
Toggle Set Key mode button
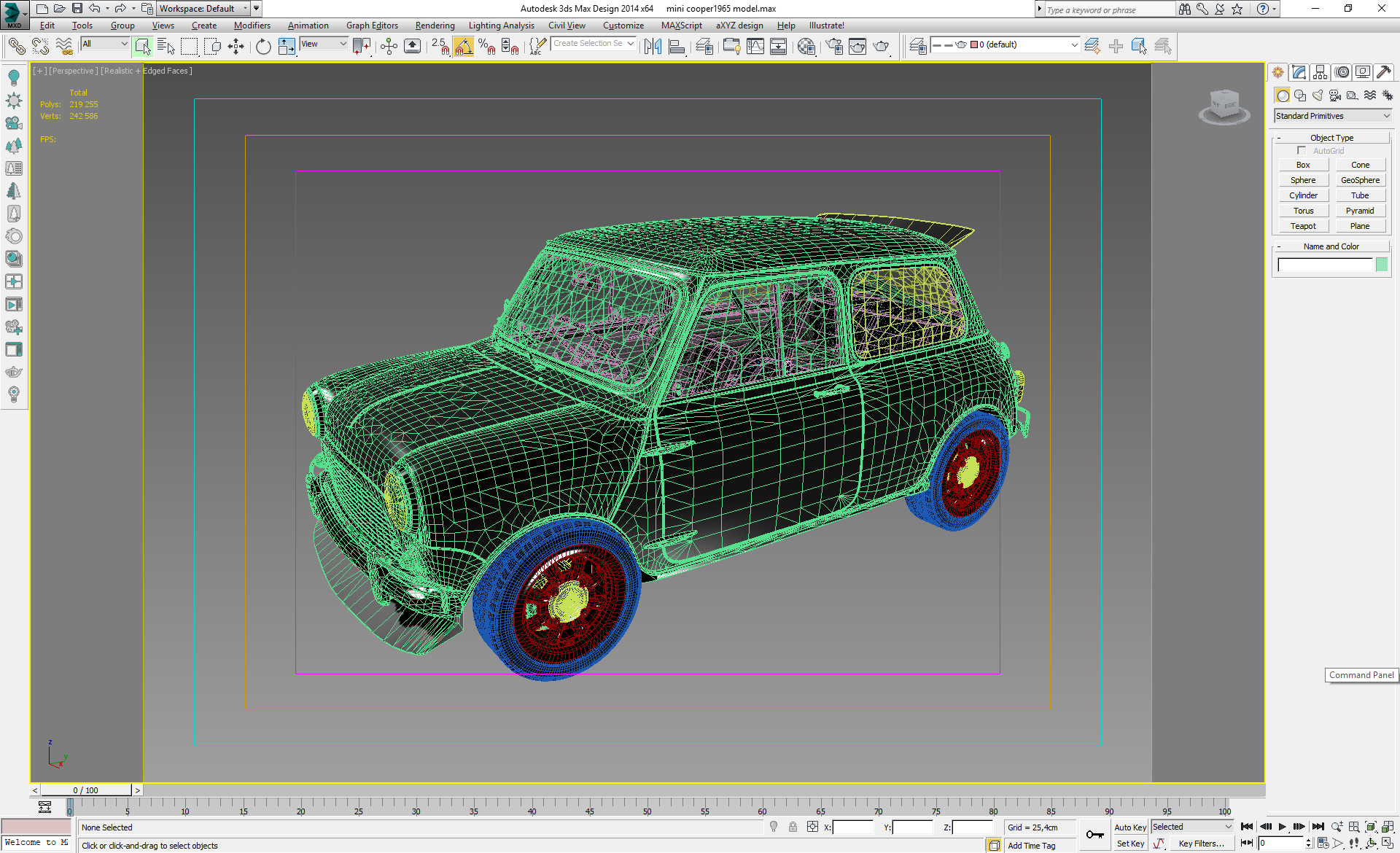click(x=1129, y=844)
